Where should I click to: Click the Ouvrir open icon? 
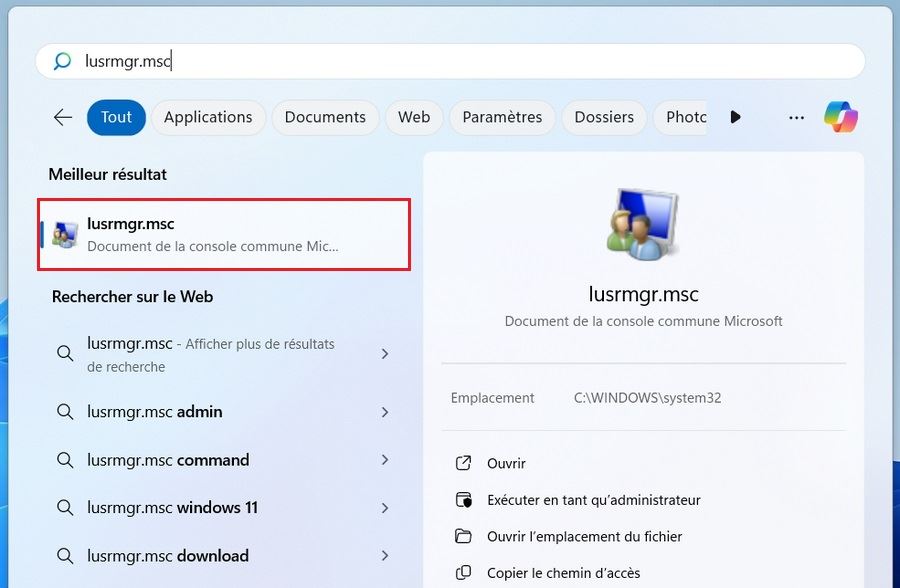(x=463, y=463)
